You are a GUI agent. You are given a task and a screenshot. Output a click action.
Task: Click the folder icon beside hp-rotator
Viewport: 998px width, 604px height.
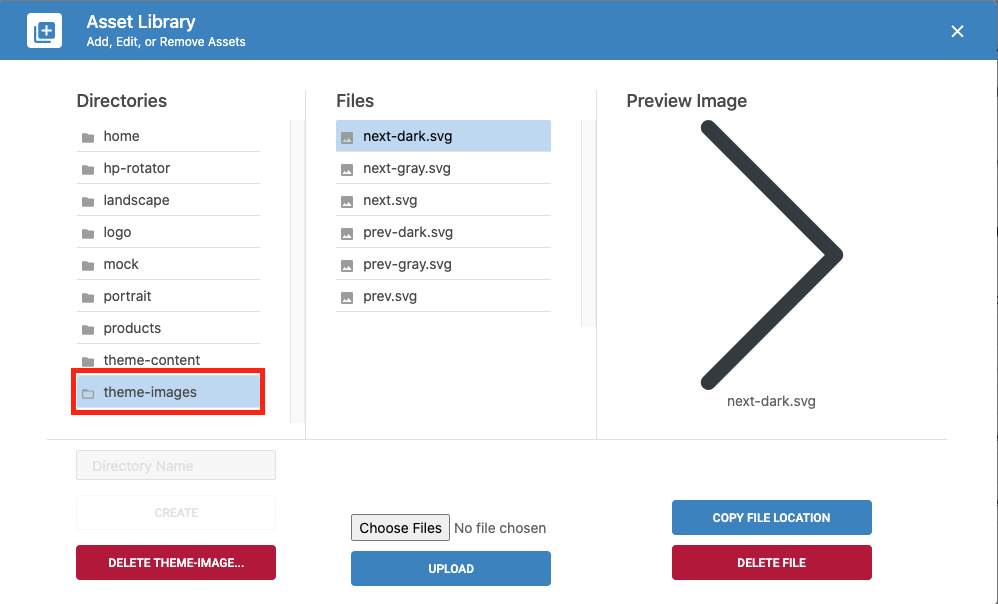click(87, 168)
